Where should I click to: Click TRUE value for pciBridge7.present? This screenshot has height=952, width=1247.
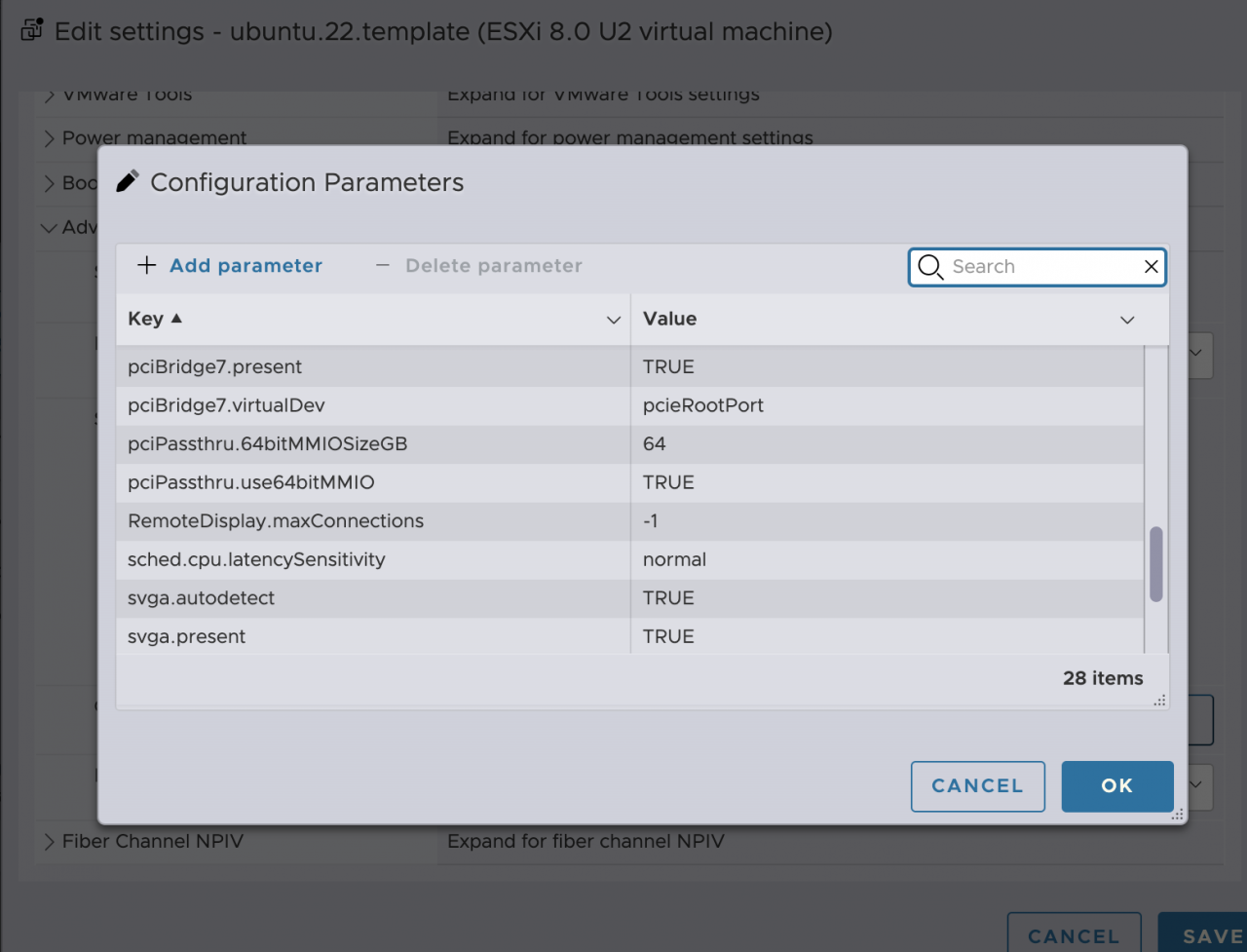pyautogui.click(x=668, y=366)
